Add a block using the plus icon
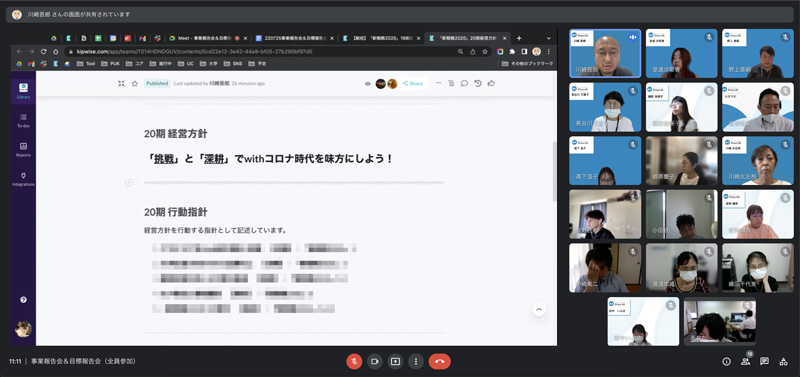 pyautogui.click(x=129, y=182)
